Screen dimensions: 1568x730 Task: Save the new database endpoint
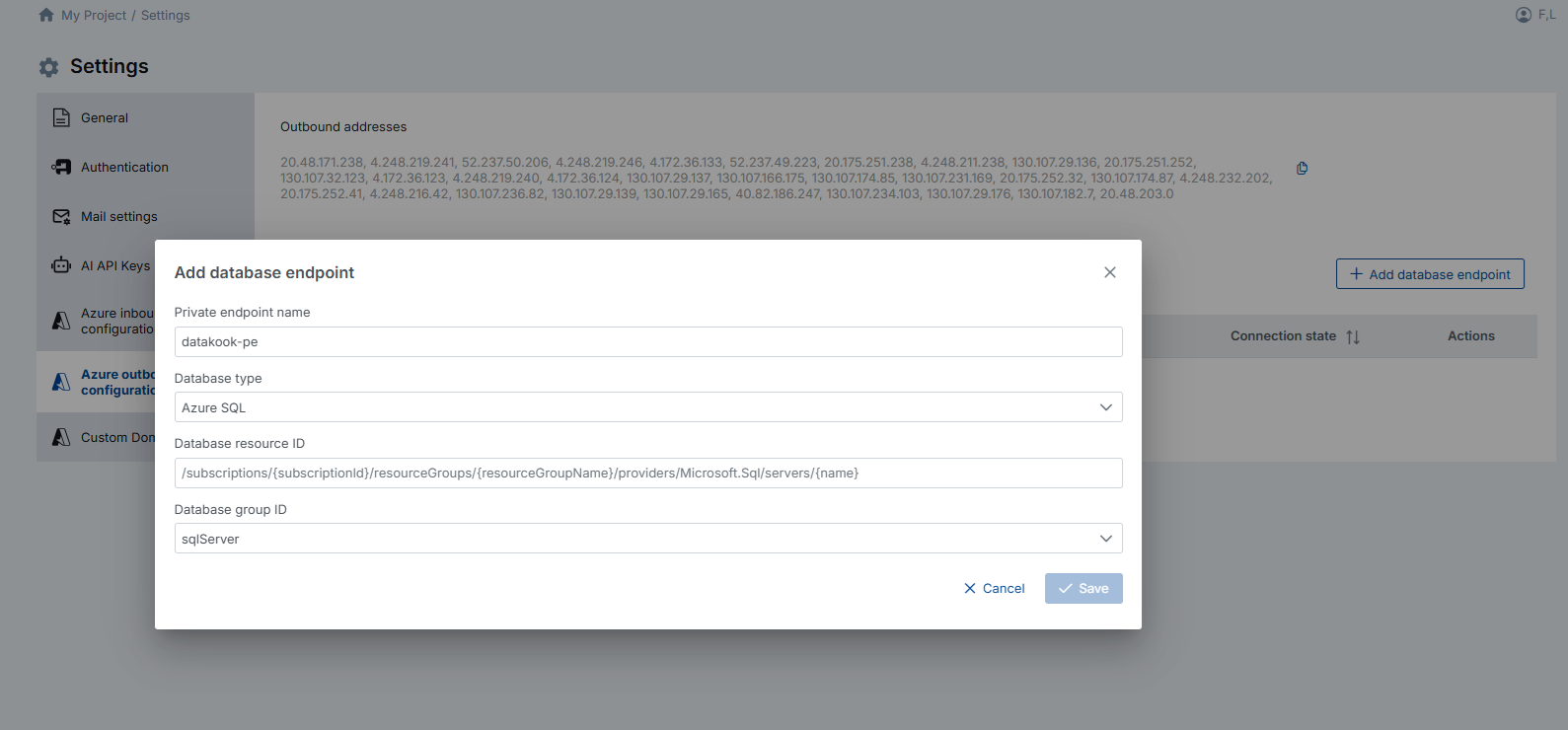tap(1083, 588)
